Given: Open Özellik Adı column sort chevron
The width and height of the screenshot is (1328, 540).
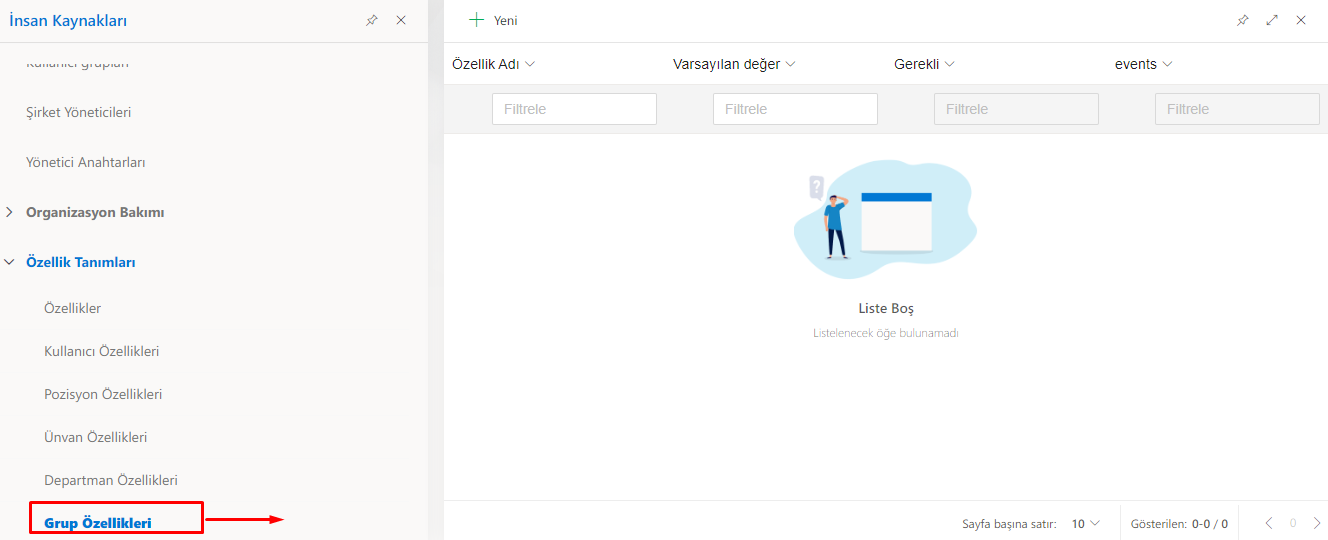Looking at the screenshot, I should (530, 64).
